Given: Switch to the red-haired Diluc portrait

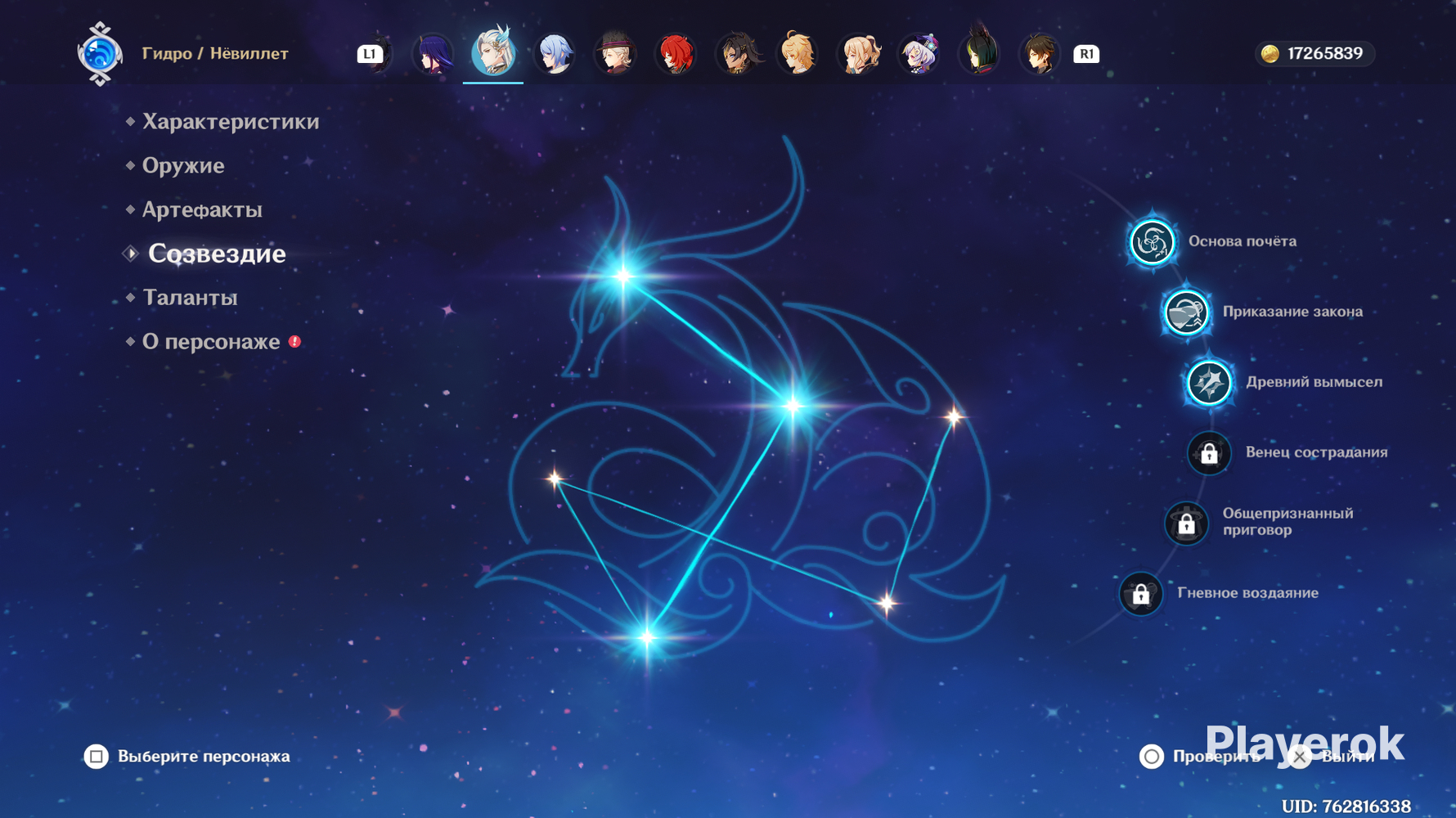Looking at the screenshot, I should [x=676, y=54].
